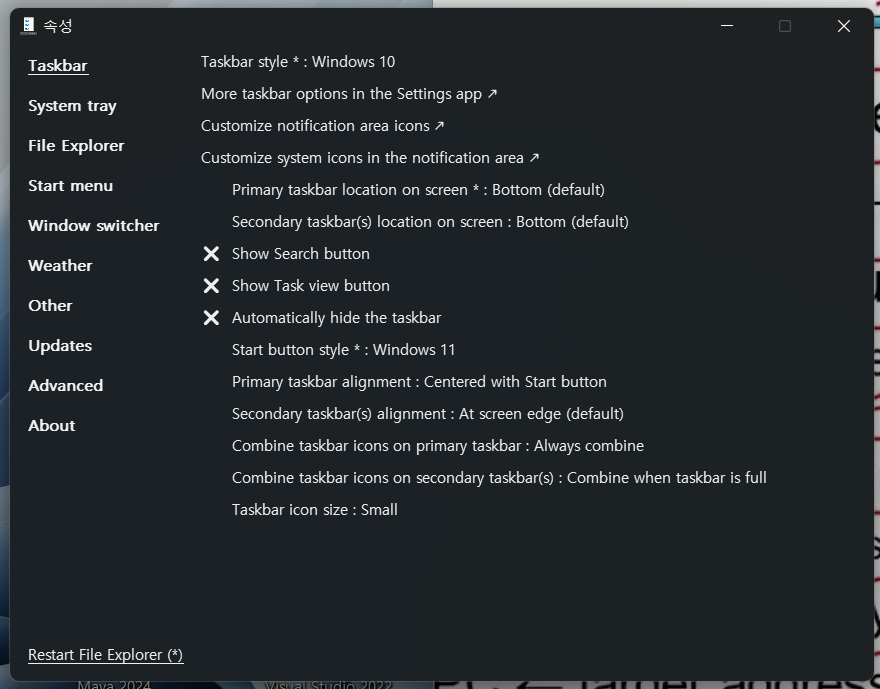Toggle the Show Search button X mark
The height and width of the screenshot is (689, 880).
[211, 254]
